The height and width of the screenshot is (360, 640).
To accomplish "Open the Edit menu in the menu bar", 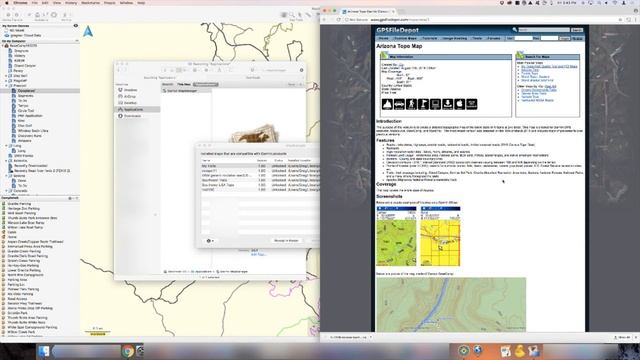I will pos(45,3).
